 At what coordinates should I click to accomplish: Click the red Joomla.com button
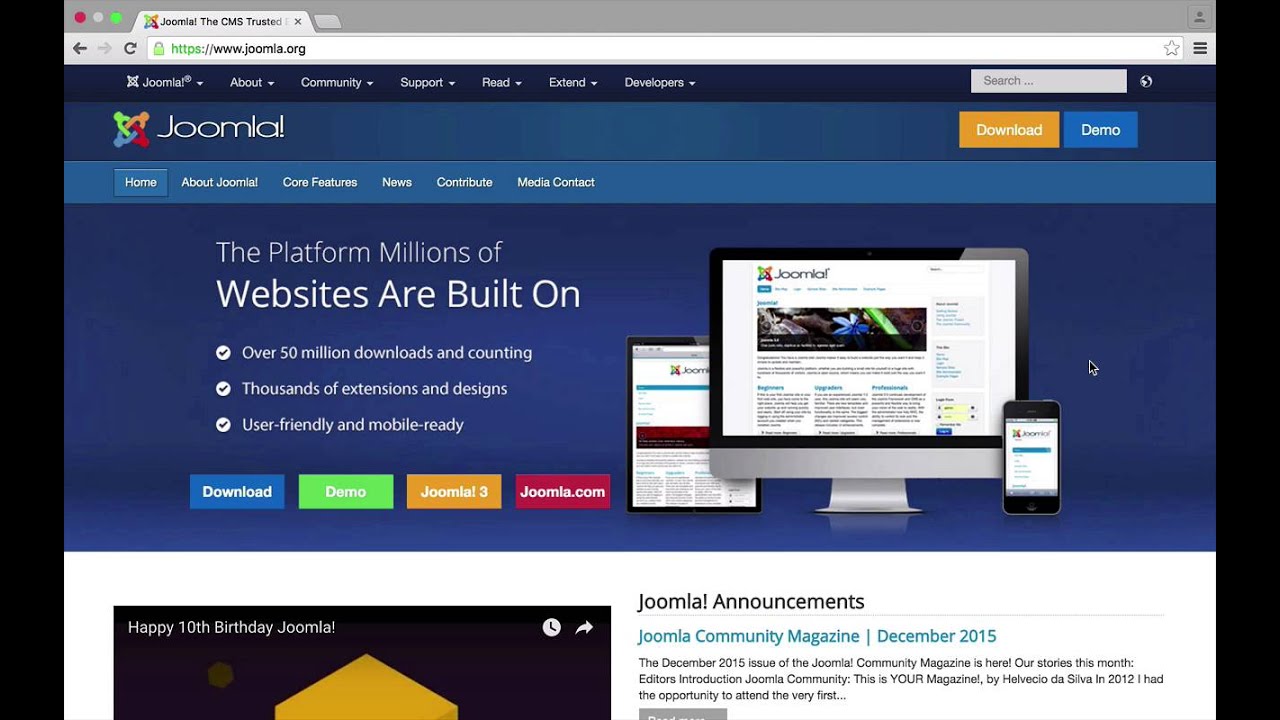(563, 491)
